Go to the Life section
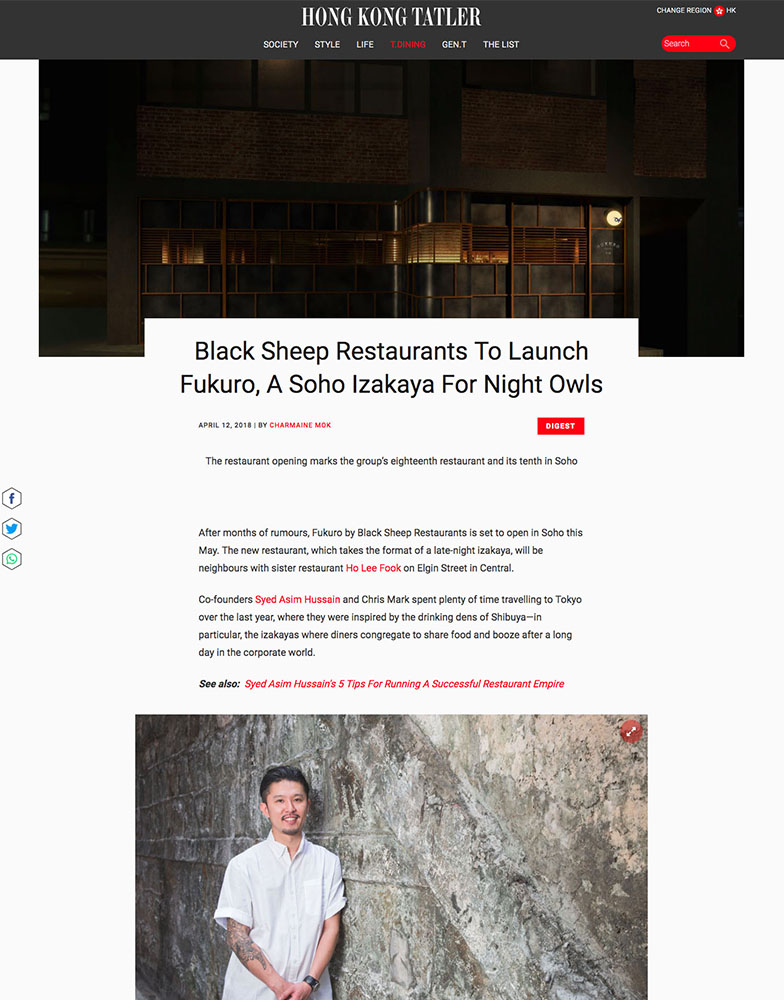784x1000 pixels. (x=365, y=45)
